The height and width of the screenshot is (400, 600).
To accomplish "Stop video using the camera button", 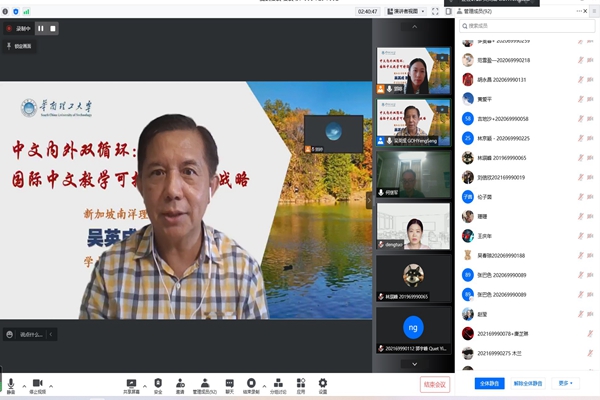I will [x=37, y=384].
